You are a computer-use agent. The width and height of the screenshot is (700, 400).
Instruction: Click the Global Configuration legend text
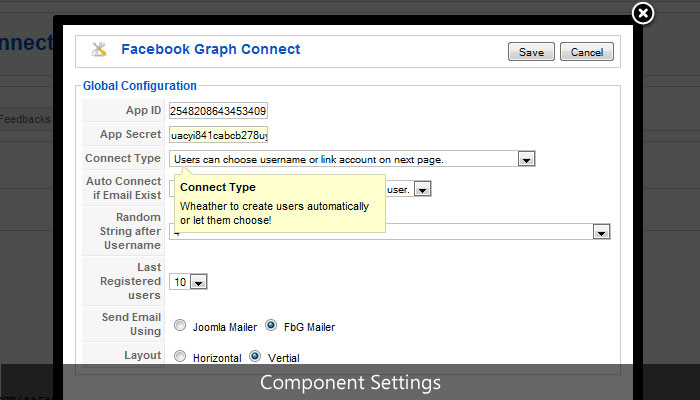[x=140, y=86]
